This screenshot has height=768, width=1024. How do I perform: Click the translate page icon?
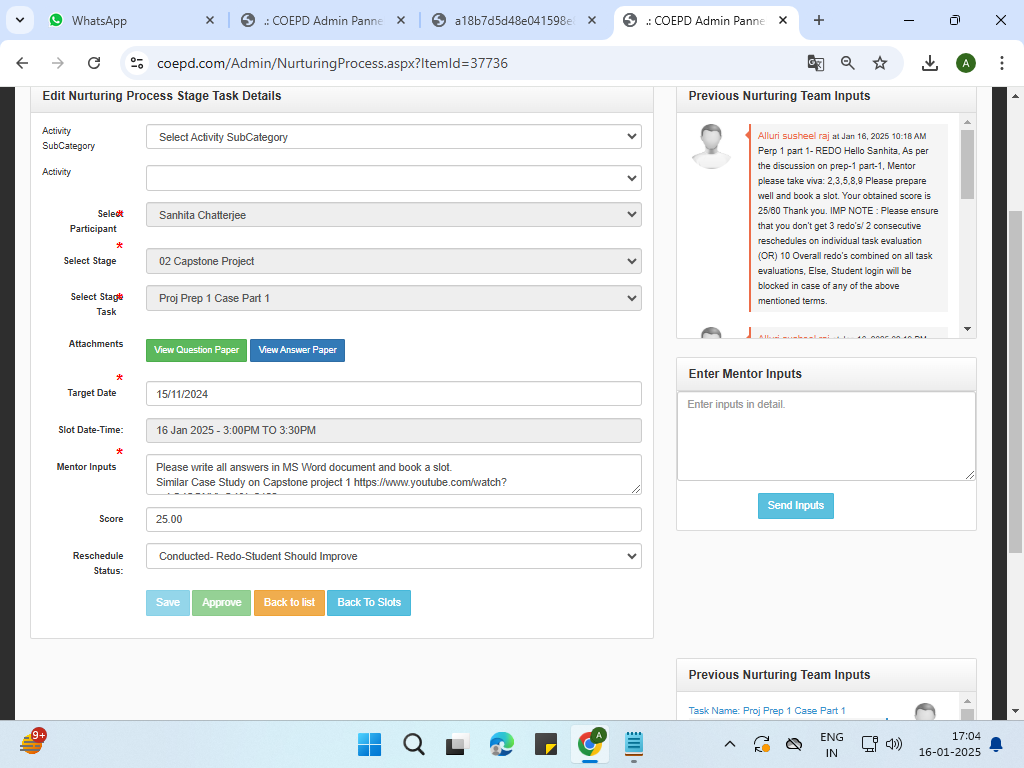pyautogui.click(x=816, y=63)
